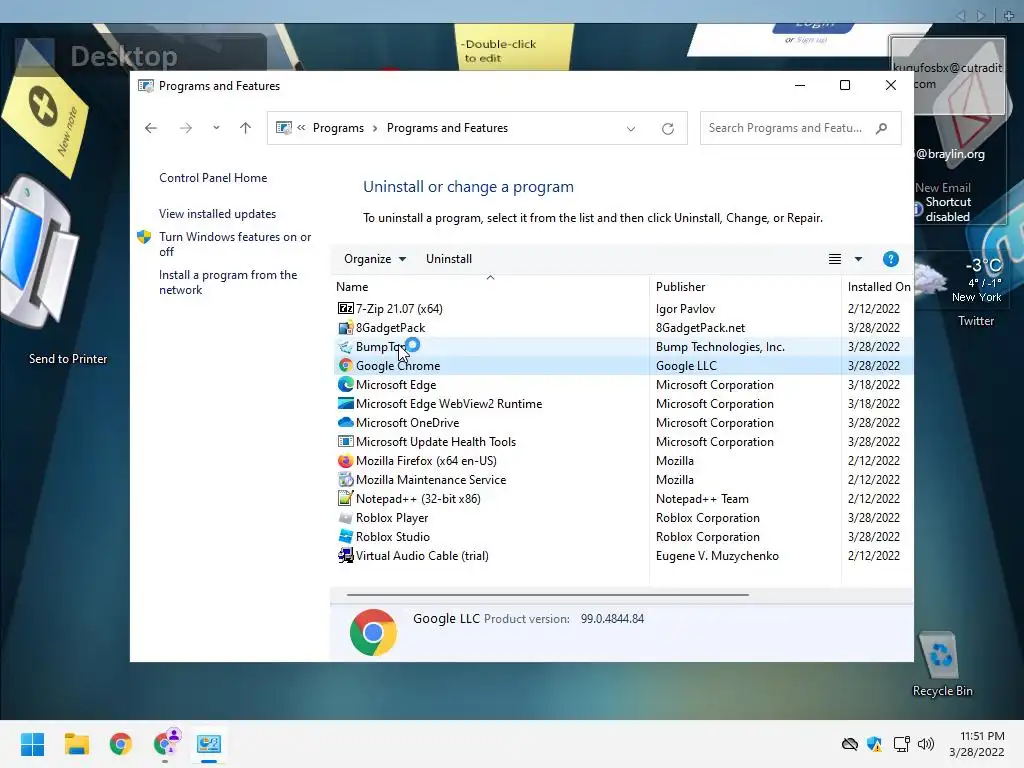Expand the address bar history dropdown
Screen dimensions: 1024x768
tap(631, 129)
